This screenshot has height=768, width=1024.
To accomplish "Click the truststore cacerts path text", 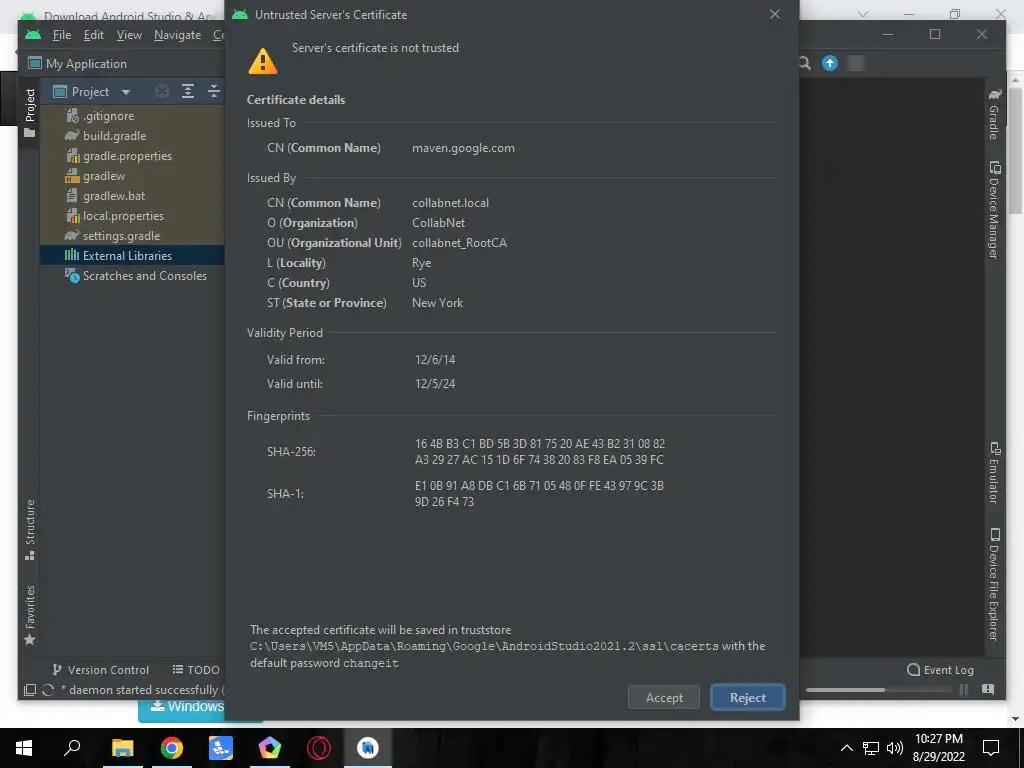I will [x=484, y=646].
